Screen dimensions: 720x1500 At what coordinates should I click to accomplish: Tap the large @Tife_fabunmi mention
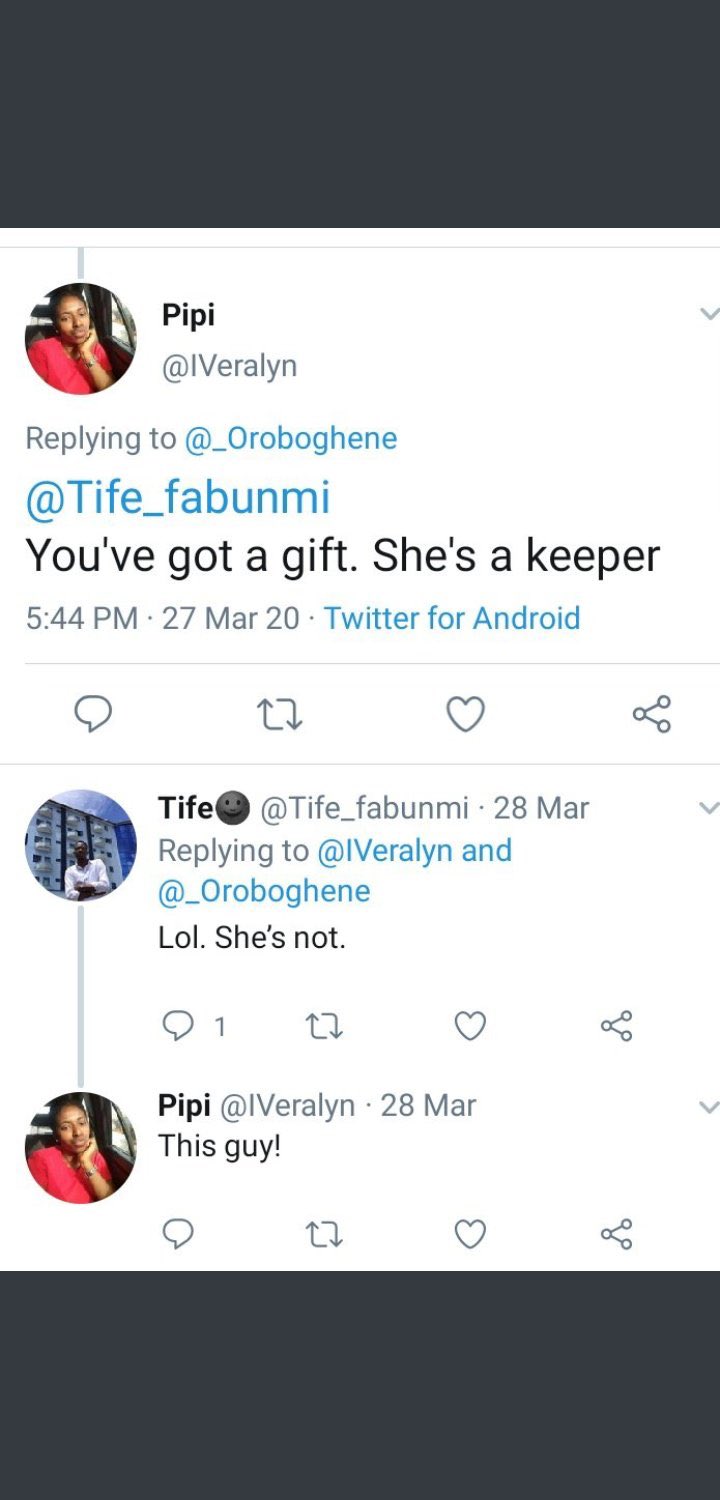[177, 498]
